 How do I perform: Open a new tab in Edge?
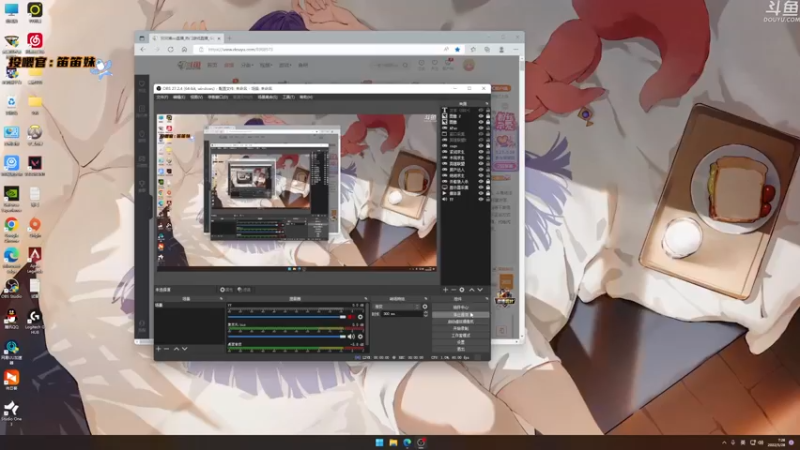[230, 38]
